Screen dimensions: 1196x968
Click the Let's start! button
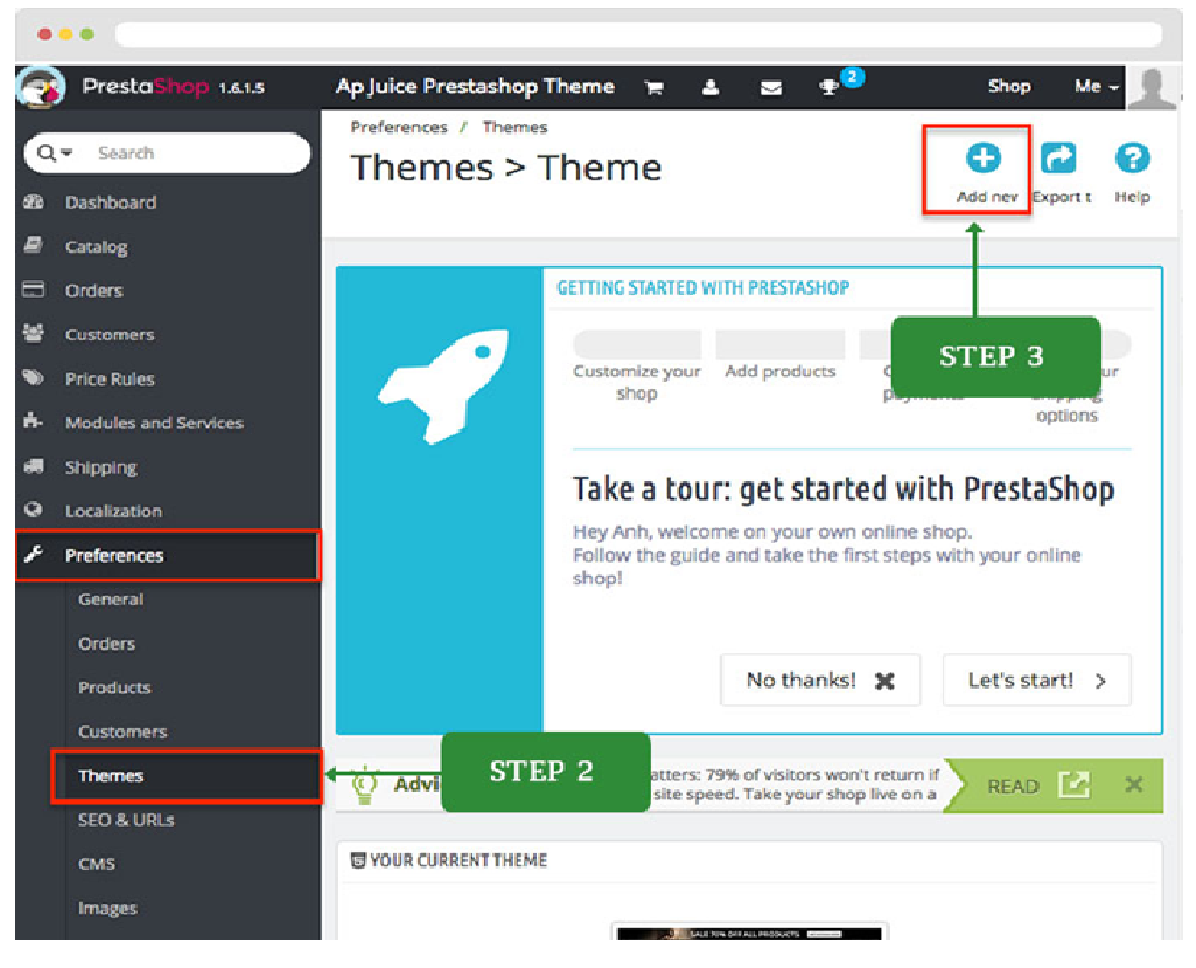coord(1037,680)
